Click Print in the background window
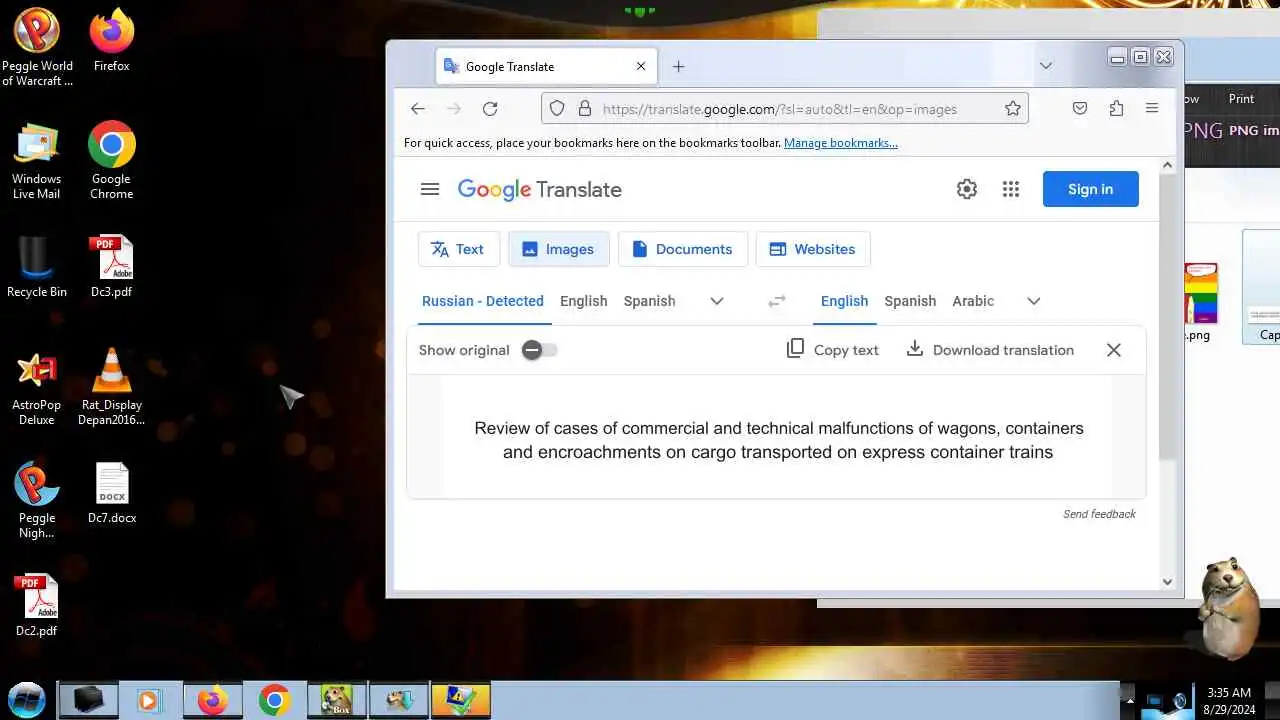 point(1241,99)
